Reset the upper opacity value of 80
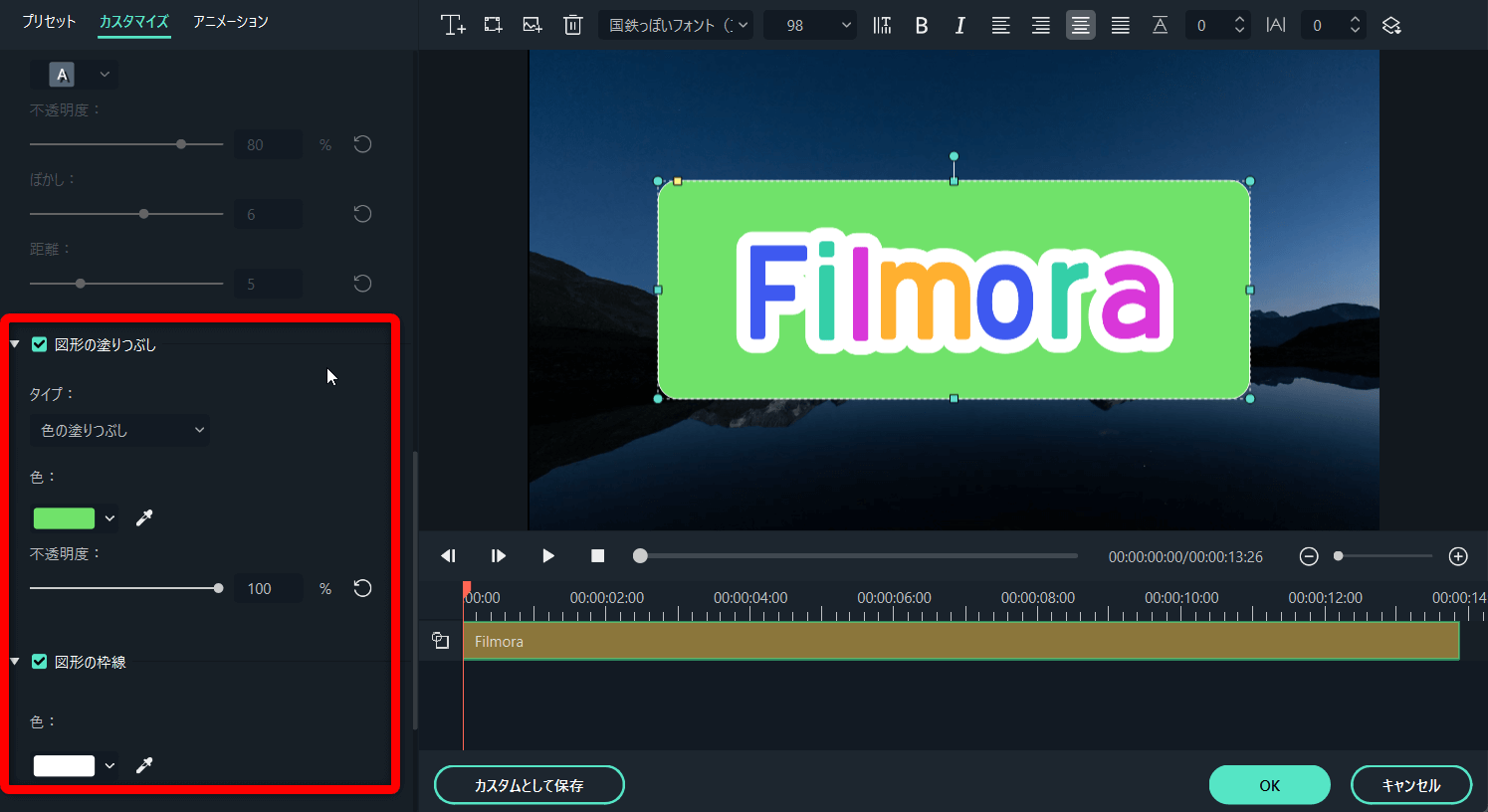1488x812 pixels. click(x=362, y=144)
